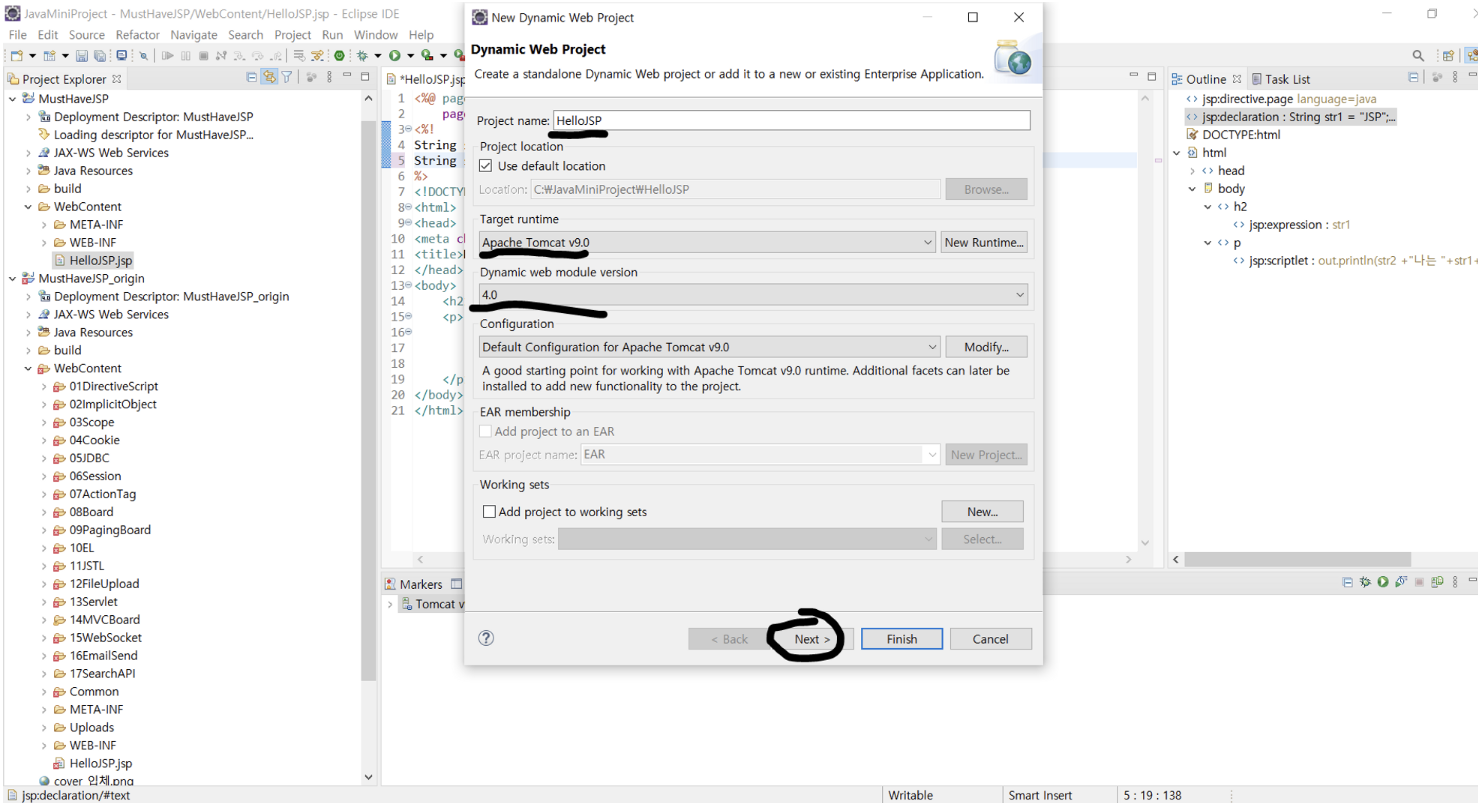Open the terminal console toolbar icon

[x=122, y=56]
